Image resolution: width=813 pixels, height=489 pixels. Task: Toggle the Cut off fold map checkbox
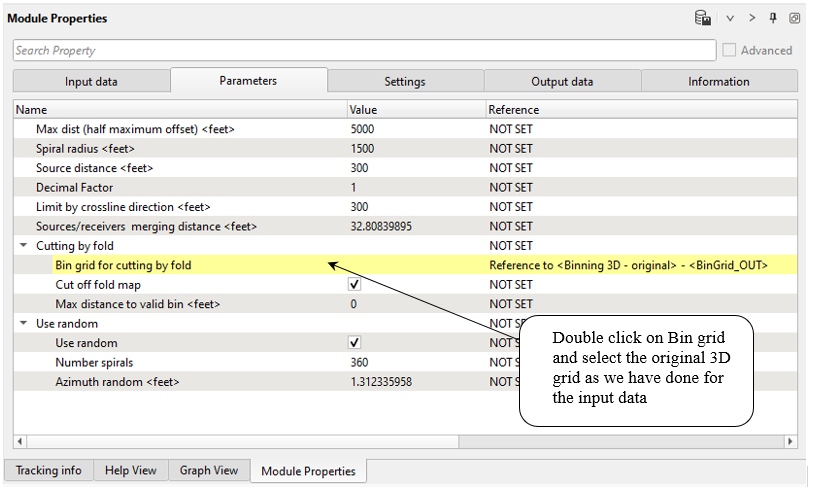pyautogui.click(x=354, y=284)
